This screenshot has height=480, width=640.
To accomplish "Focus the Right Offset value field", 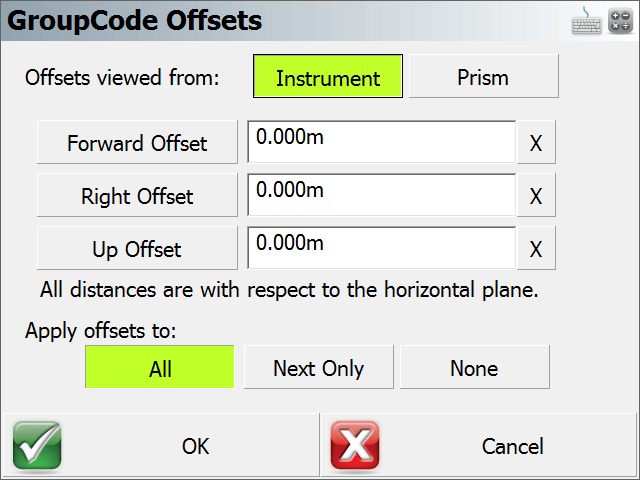I will (x=382, y=195).
